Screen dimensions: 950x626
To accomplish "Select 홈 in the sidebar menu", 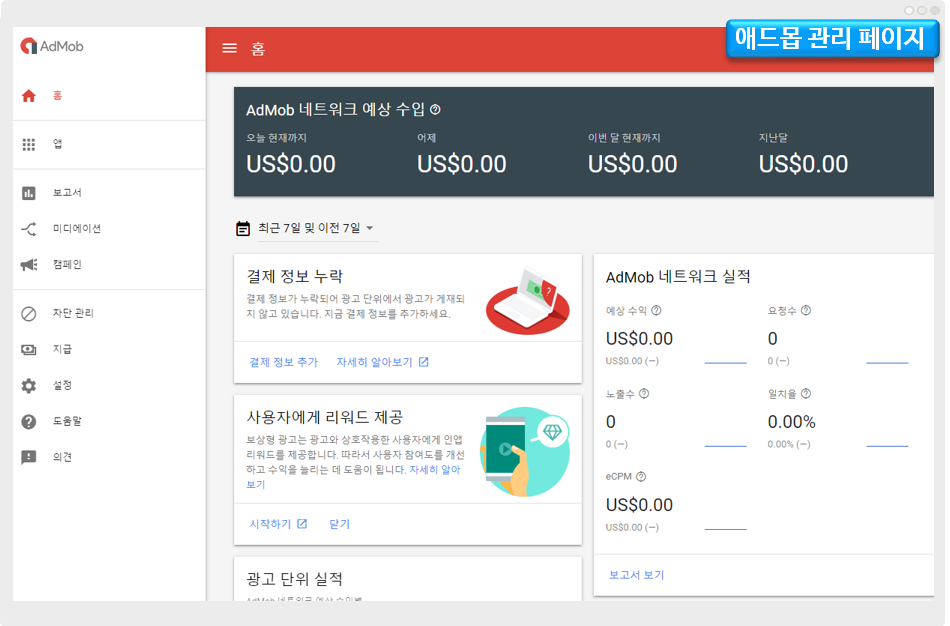I will pos(57,96).
